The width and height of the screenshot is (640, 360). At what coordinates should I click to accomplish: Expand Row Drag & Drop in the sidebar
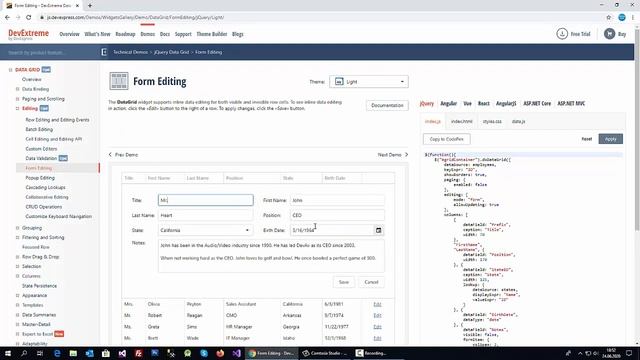pos(18,257)
